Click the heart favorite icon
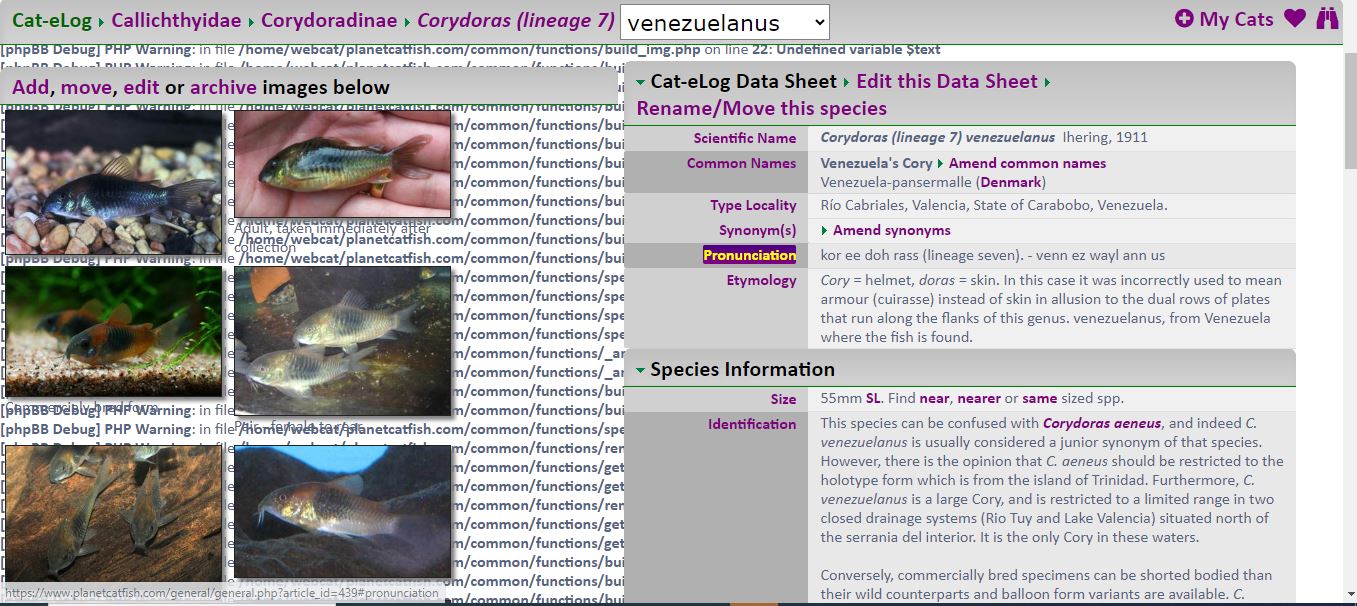 click(1295, 19)
